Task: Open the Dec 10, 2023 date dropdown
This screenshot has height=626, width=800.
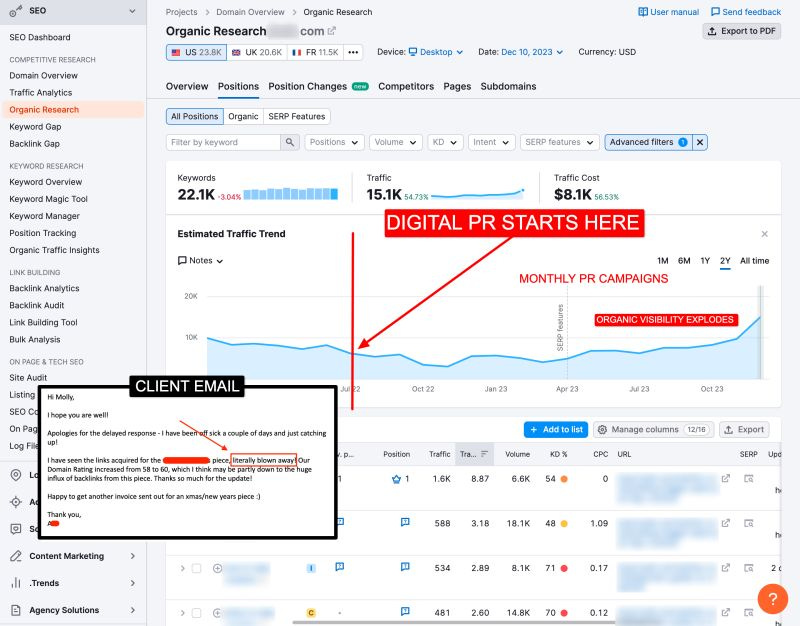Action: 532,52
